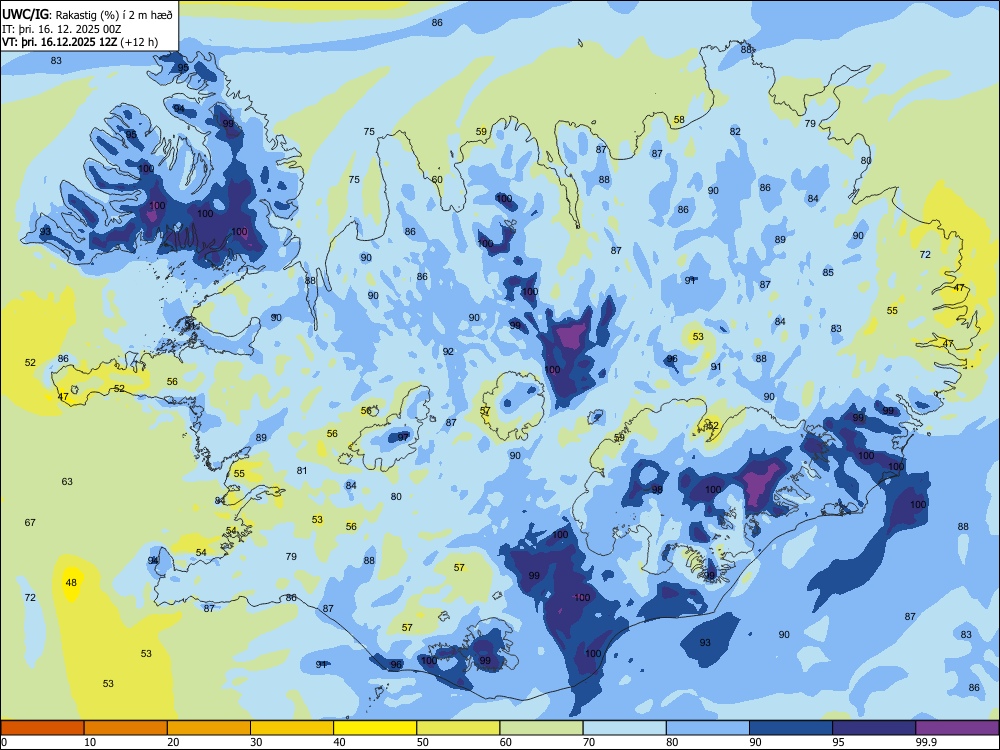Click the legend tick label '99.9'
Screen dimensions: 1000x750
pos(926,742)
